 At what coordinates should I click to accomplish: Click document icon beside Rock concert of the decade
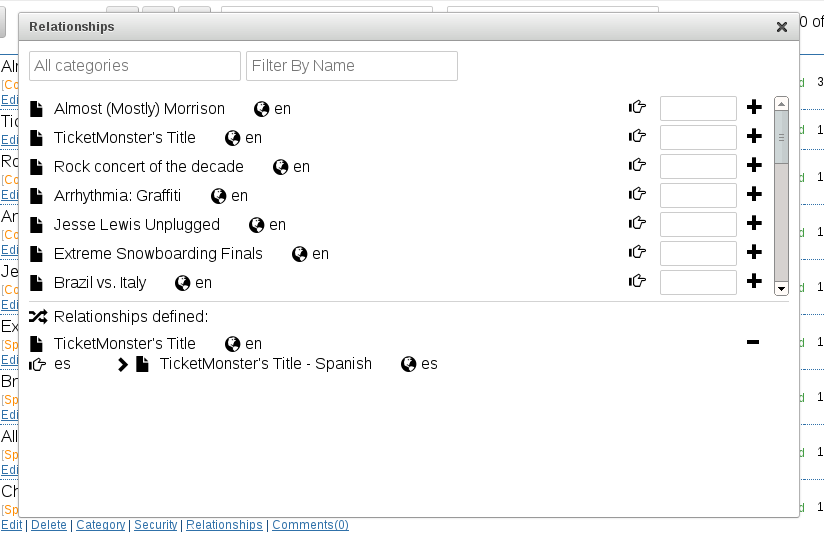36,167
